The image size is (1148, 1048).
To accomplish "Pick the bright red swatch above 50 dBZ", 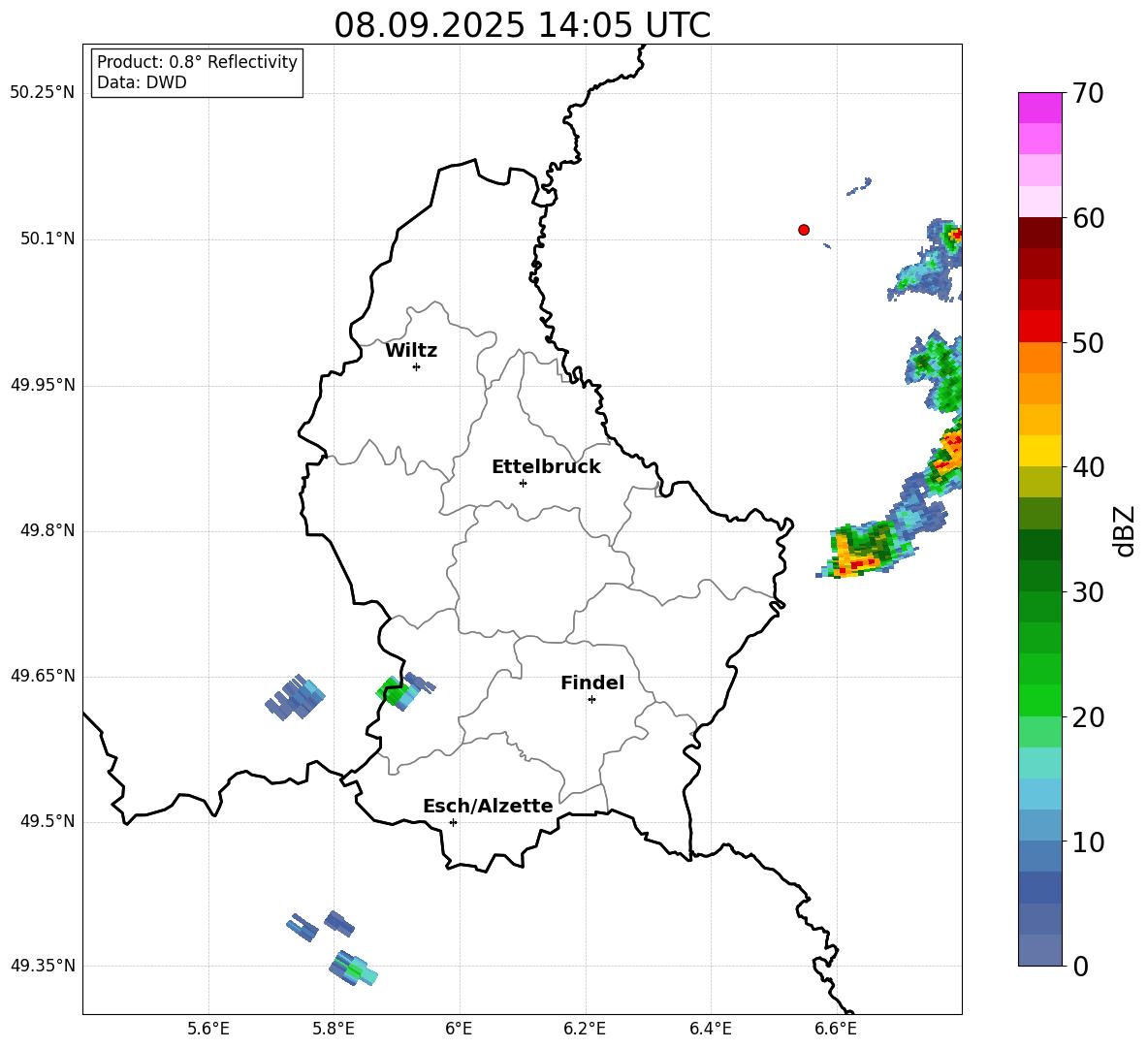I will coord(1040,326).
